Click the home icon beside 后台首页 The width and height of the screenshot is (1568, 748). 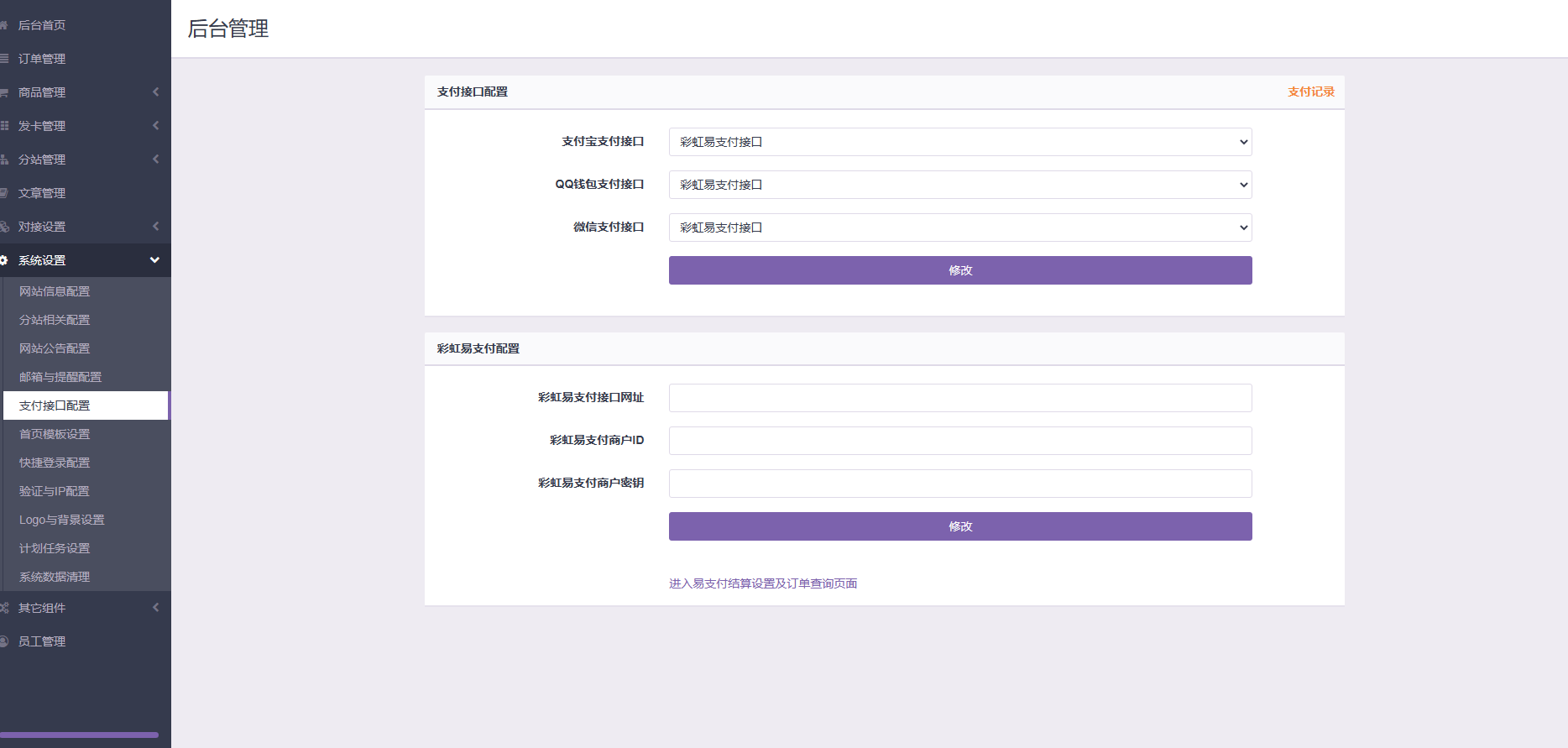[3, 25]
